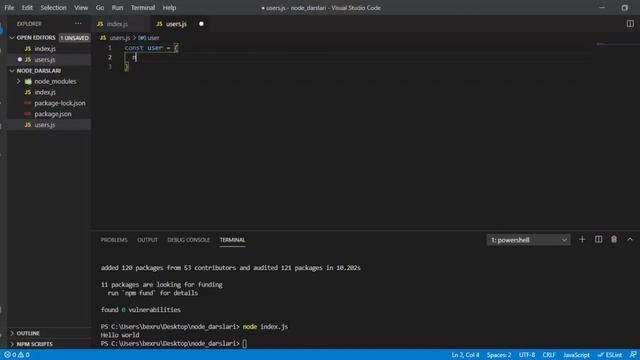Screen dimensions: 640x360
Task: Split the editor to the right
Action: (x=630, y=24)
